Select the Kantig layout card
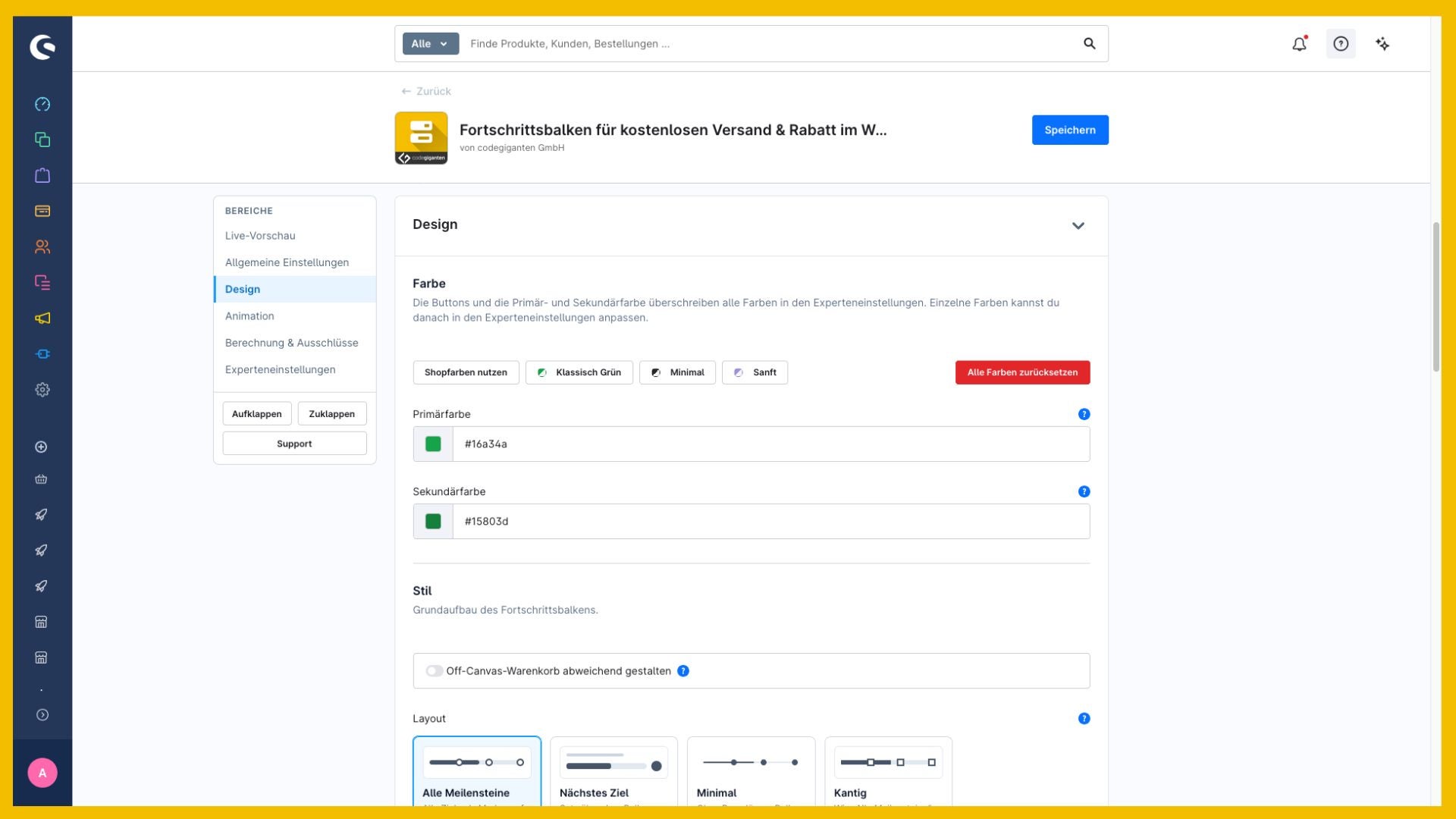Viewport: 1456px width, 819px height. [889, 771]
